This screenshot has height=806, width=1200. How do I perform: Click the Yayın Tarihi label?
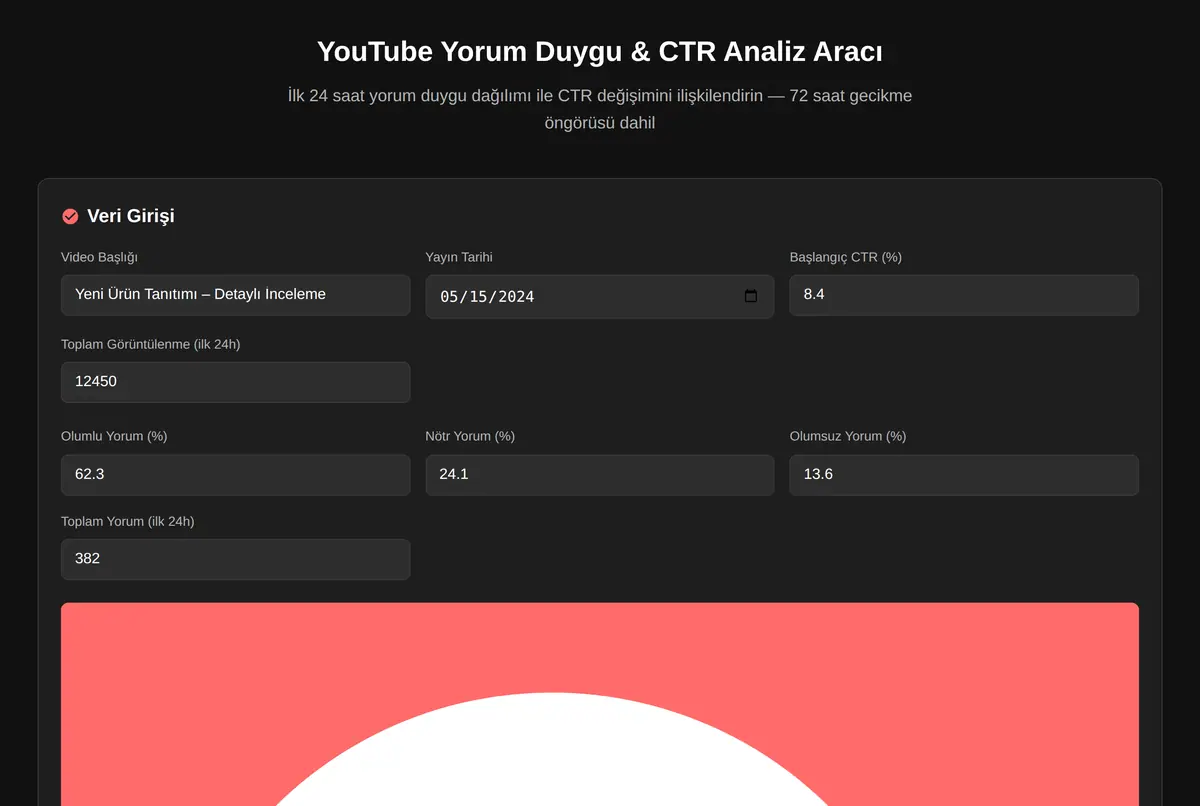click(x=459, y=257)
